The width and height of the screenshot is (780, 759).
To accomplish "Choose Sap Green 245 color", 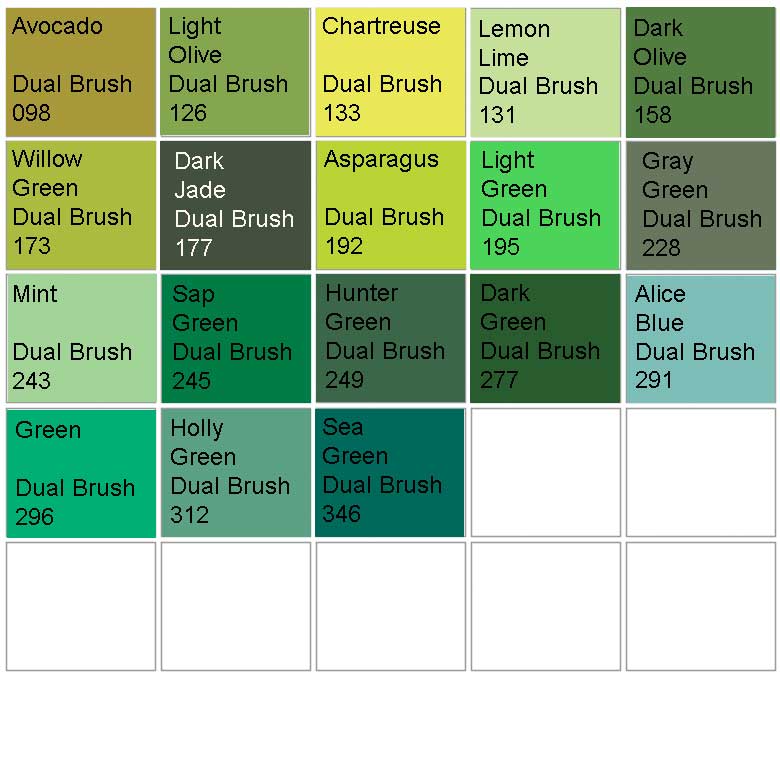I will click(236, 338).
